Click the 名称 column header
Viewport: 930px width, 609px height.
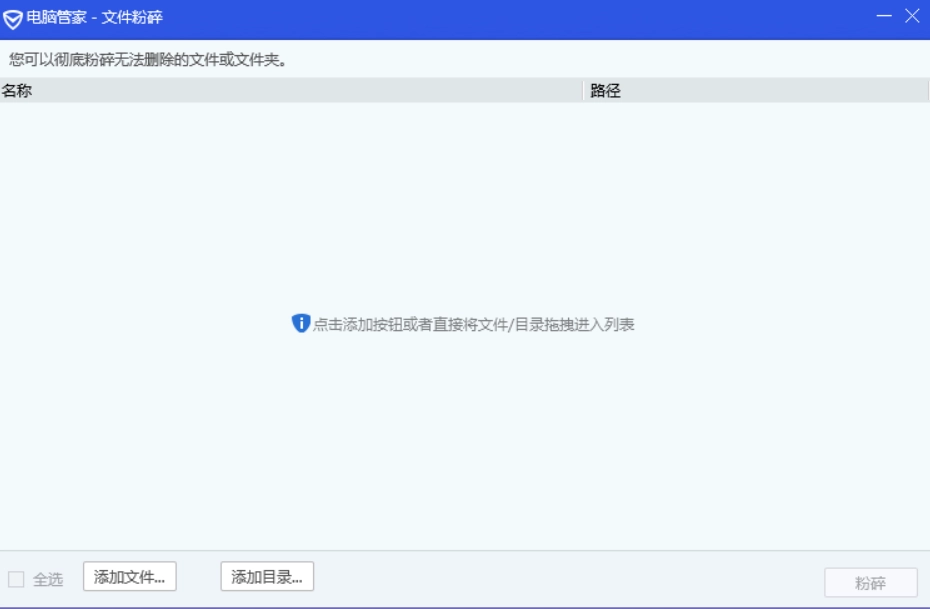point(291,91)
